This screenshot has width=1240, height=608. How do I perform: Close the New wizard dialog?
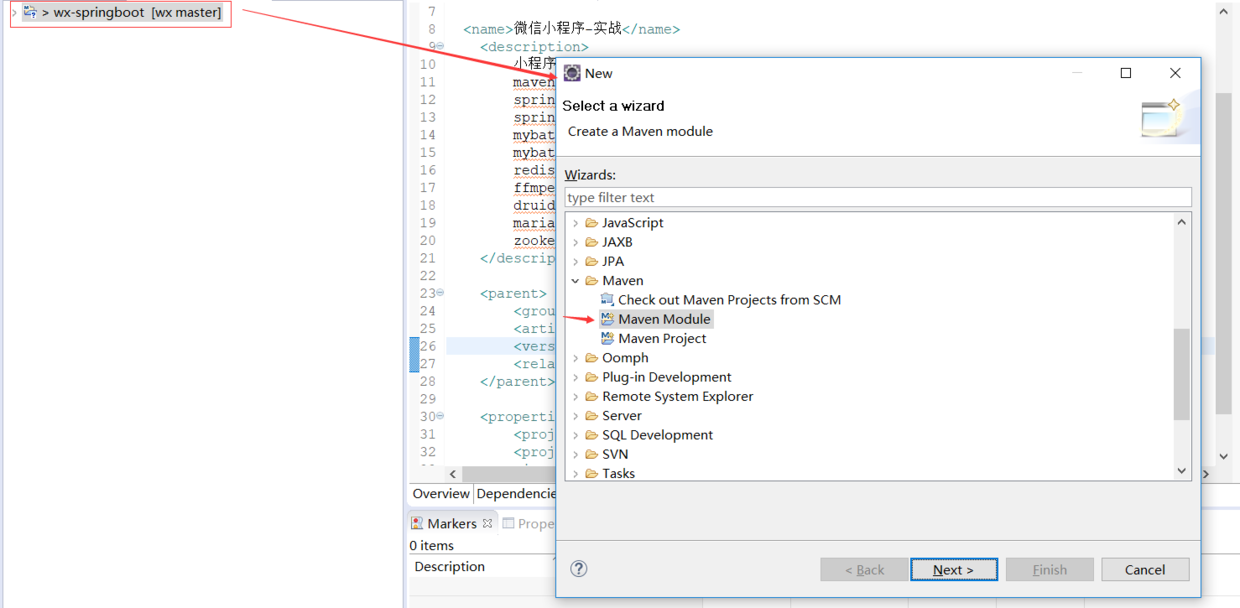point(1175,73)
